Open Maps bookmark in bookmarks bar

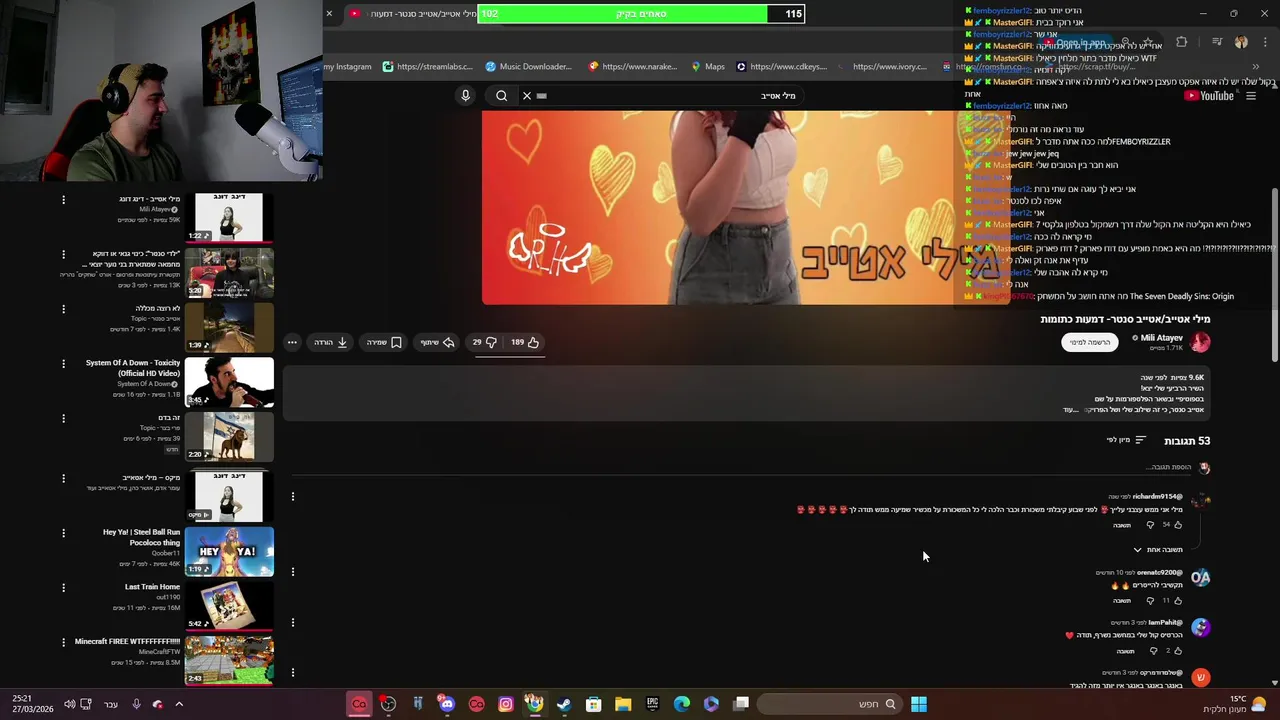[x=708, y=67]
